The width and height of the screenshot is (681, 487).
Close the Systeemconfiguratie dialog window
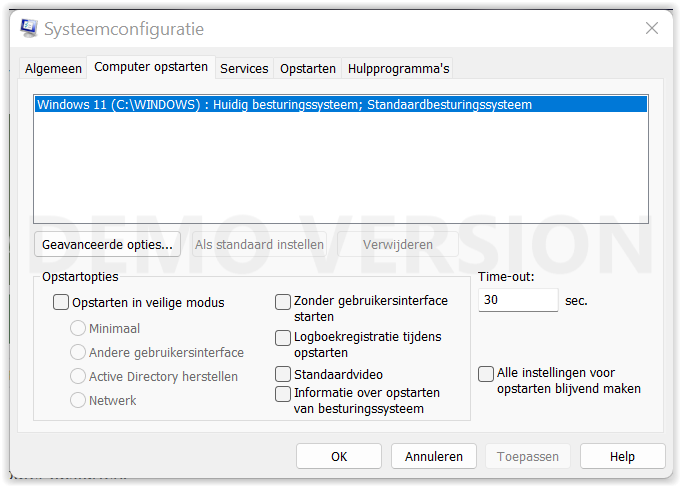point(651,29)
